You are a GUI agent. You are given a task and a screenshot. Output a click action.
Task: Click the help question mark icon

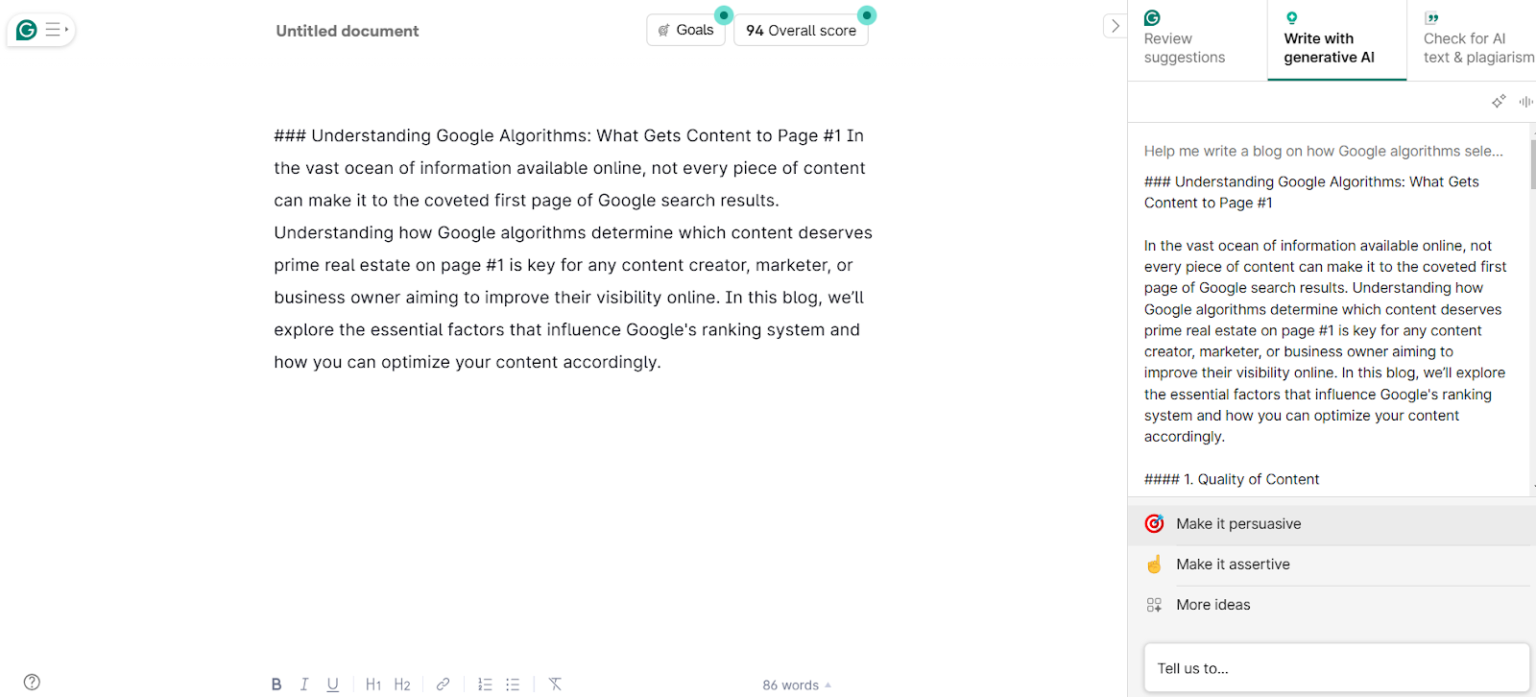31,681
